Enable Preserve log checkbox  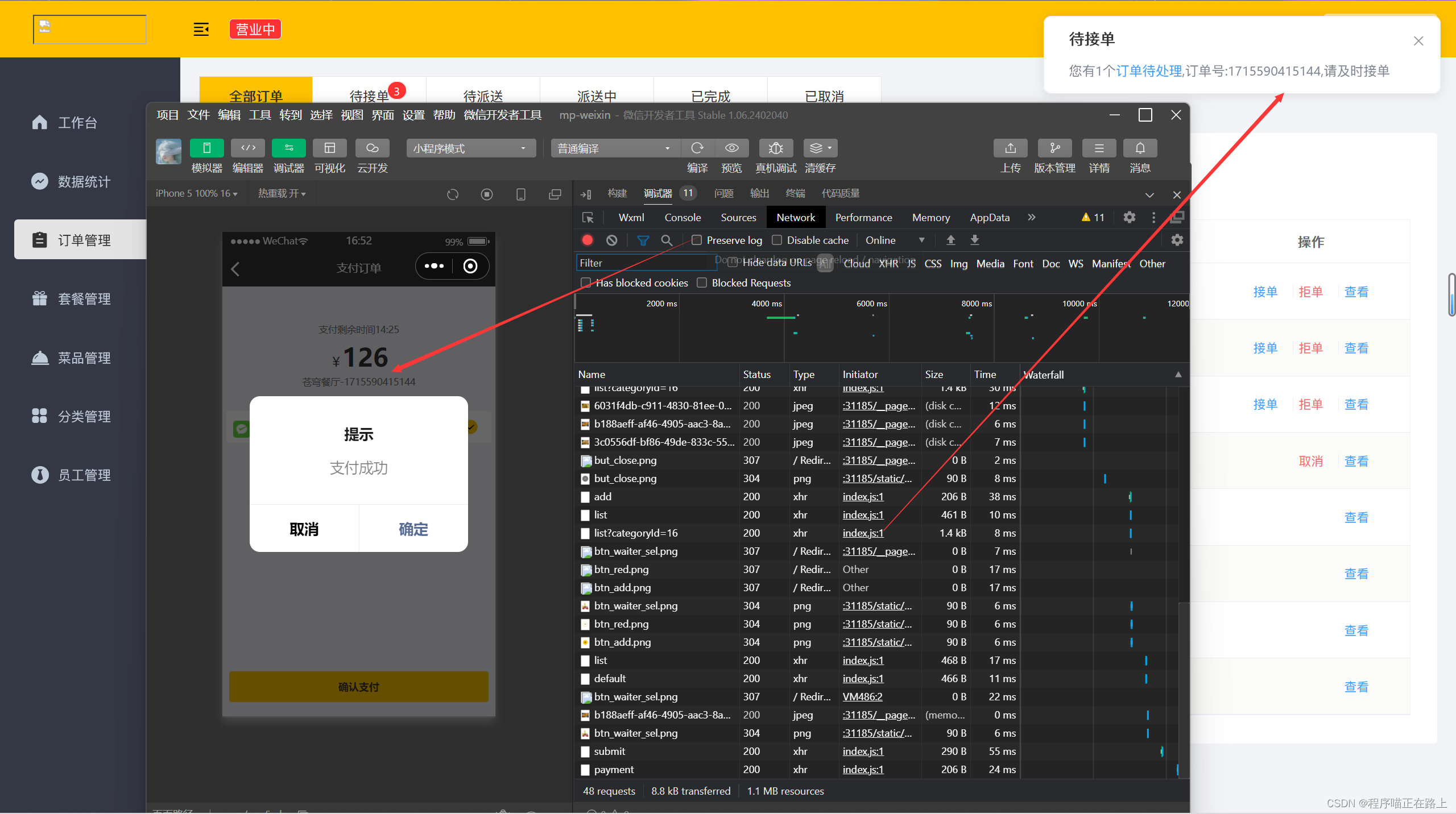click(x=697, y=240)
